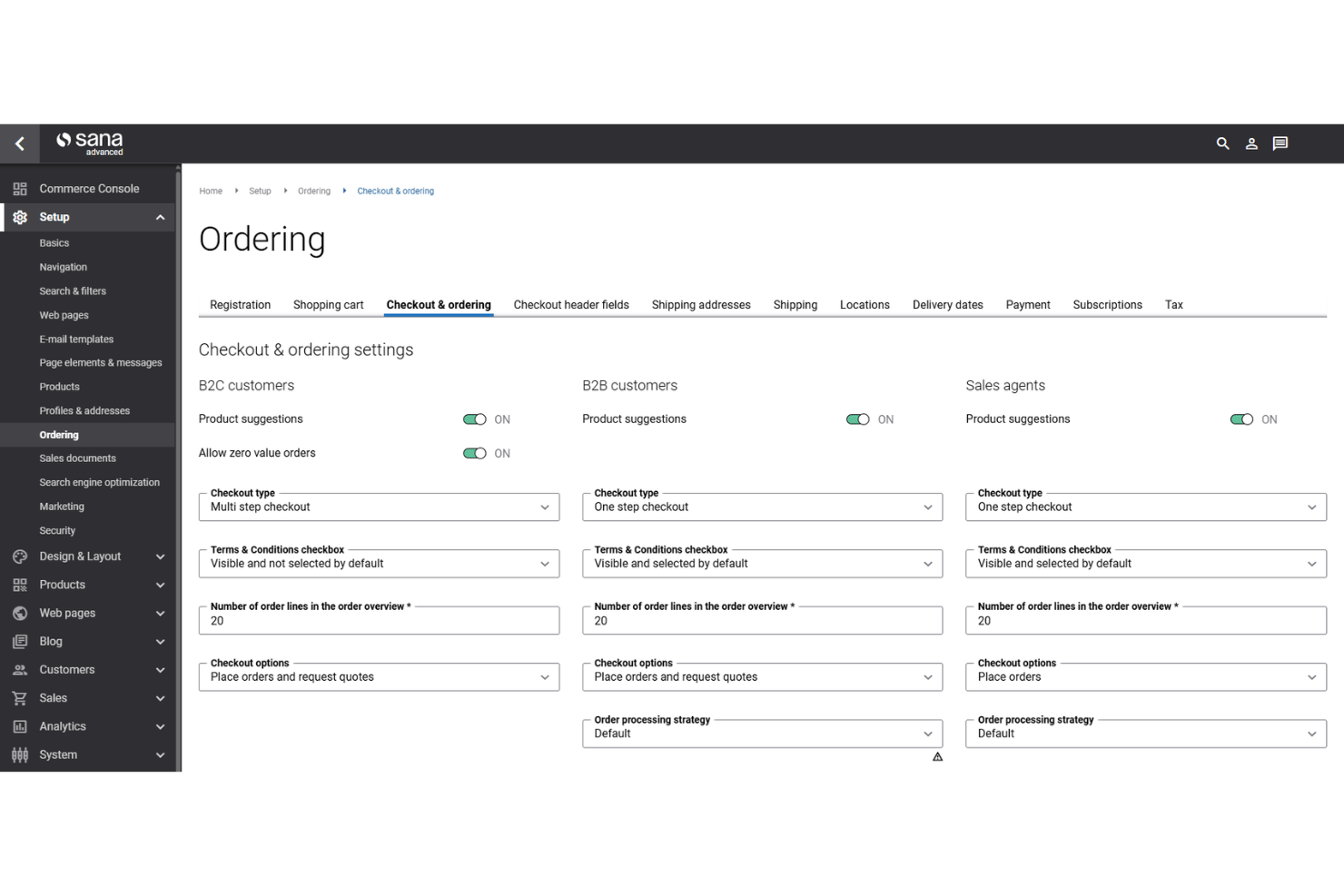The height and width of the screenshot is (896, 1344).
Task: Switch to the Registration tab
Action: (240, 305)
